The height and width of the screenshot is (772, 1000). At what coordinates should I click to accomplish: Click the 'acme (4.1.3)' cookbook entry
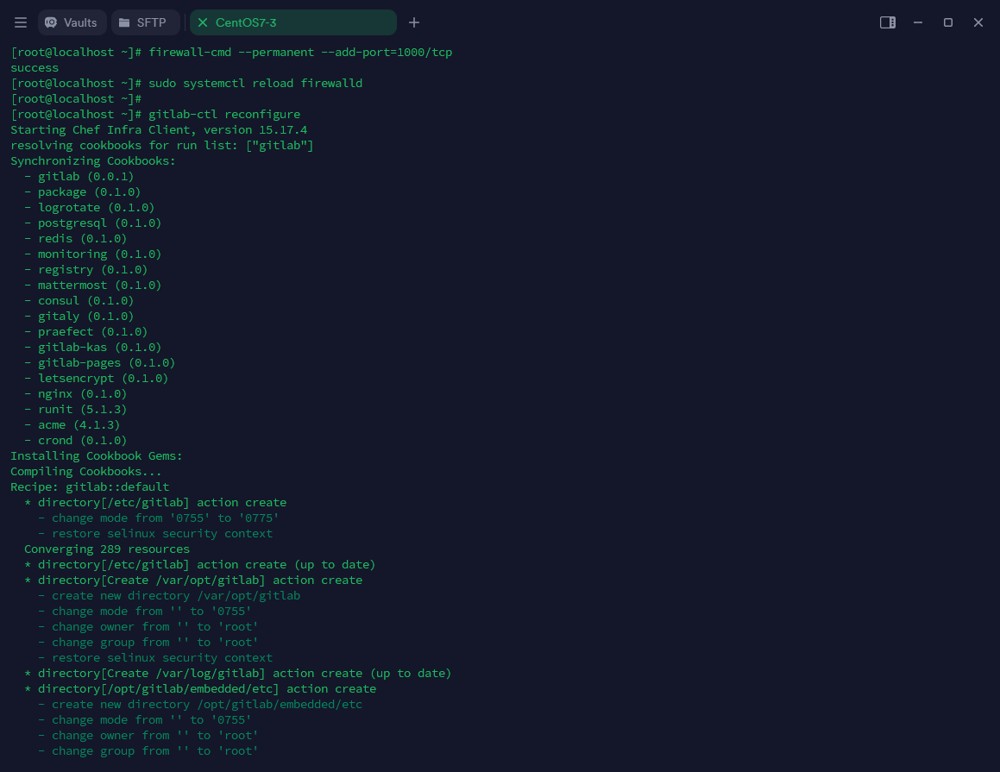(x=78, y=425)
